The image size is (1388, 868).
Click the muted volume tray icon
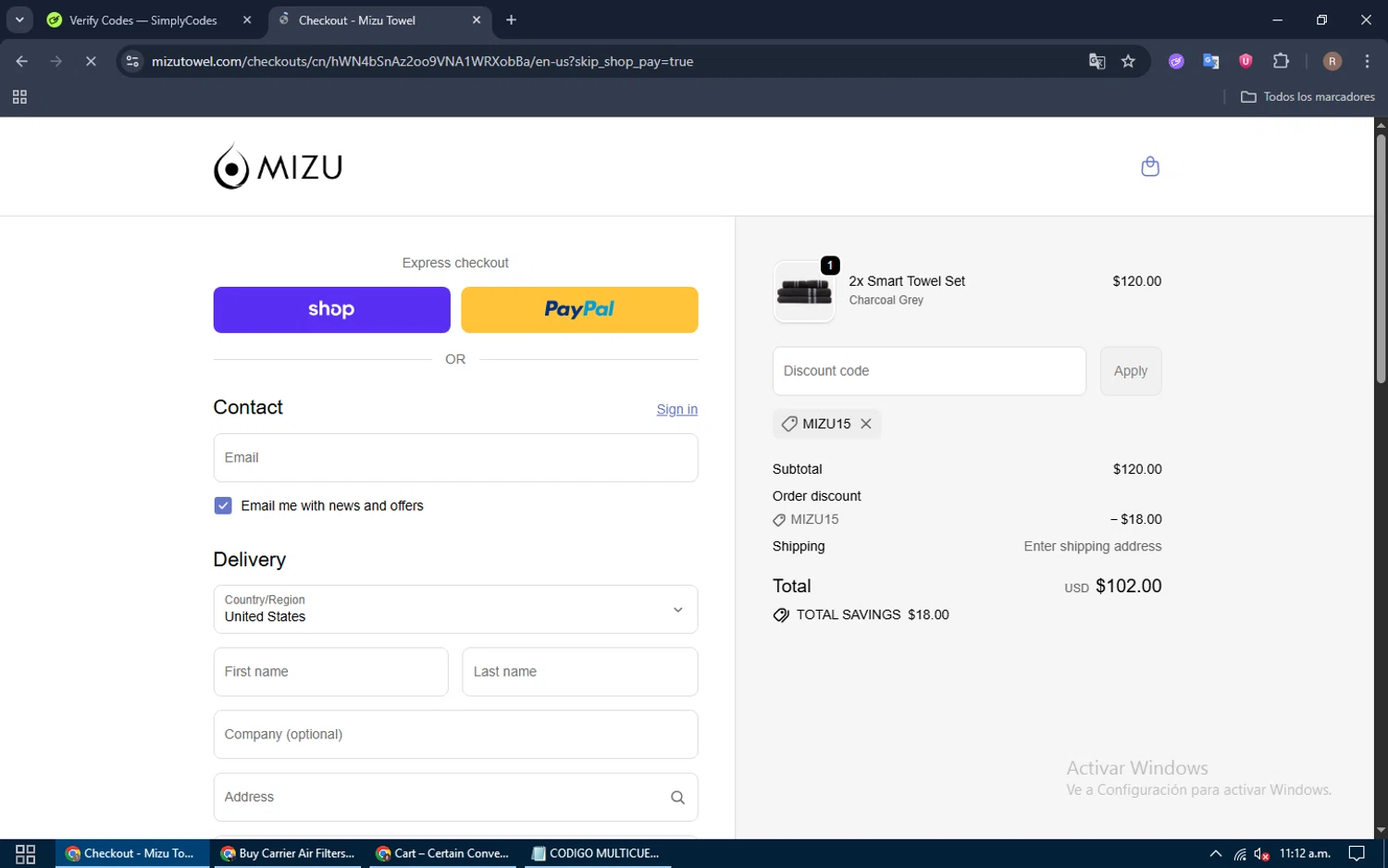tap(1262, 854)
